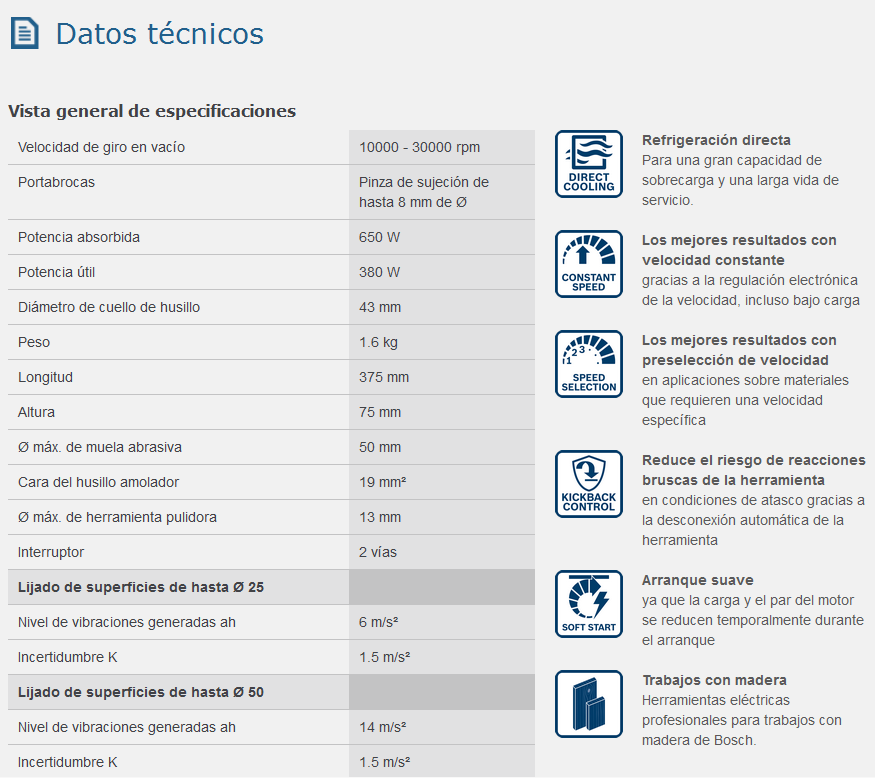The width and height of the screenshot is (875, 779).
Task: Click the Soft Start icon
Action: [x=588, y=604]
